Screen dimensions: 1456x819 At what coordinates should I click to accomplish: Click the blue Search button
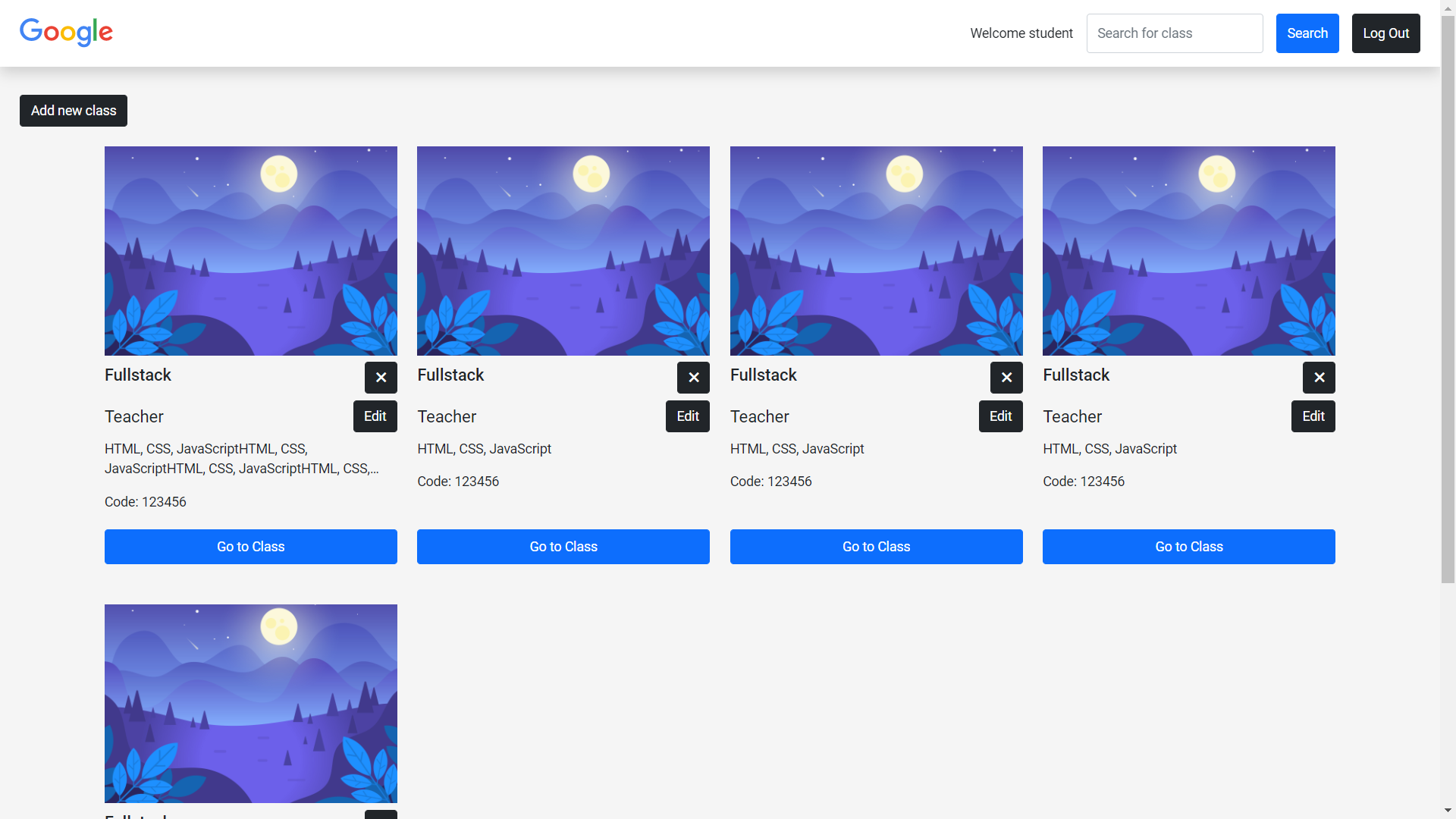pyautogui.click(x=1307, y=33)
